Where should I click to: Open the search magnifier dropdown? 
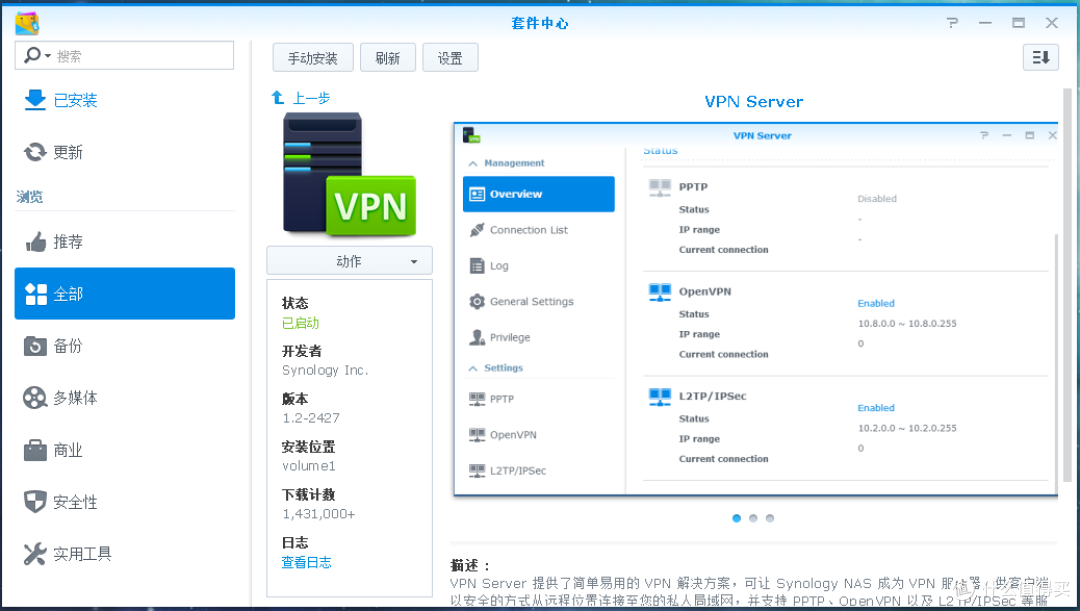pyautogui.click(x=37, y=56)
